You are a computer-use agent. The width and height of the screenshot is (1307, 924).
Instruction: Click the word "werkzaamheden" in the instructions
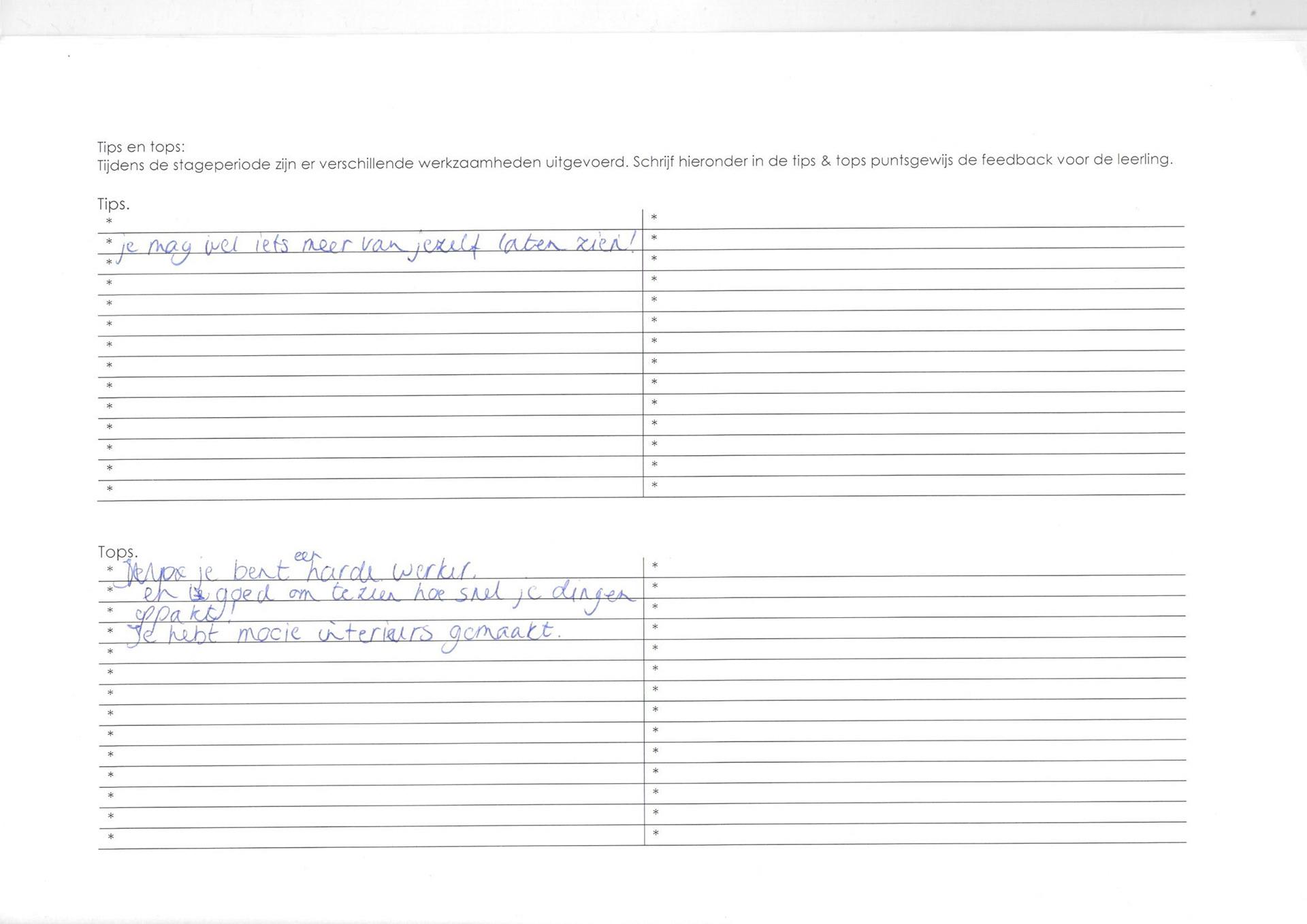click(479, 163)
